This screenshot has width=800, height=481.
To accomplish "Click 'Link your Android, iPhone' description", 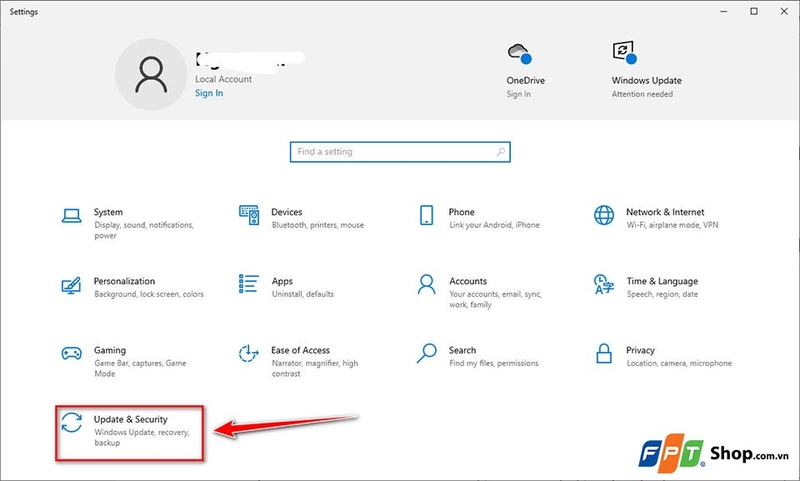I will coord(494,225).
